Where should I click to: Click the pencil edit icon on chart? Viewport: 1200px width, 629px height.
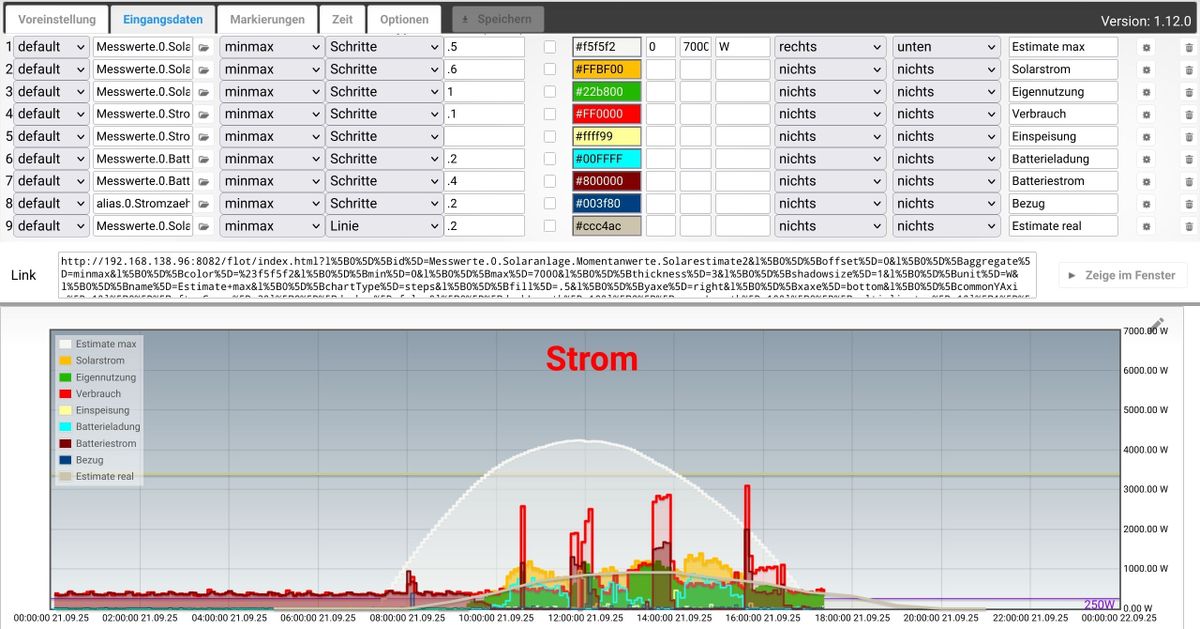click(x=1157, y=324)
